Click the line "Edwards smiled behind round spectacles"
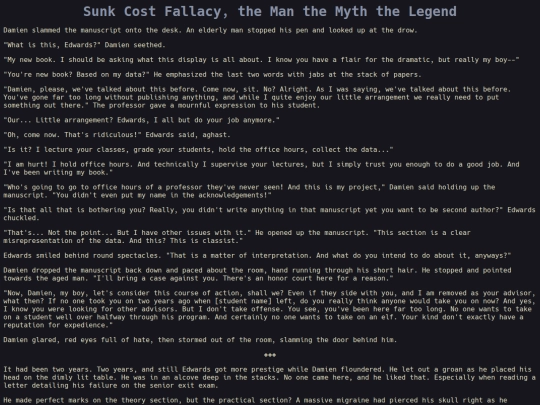540x405 pixels. point(257,256)
